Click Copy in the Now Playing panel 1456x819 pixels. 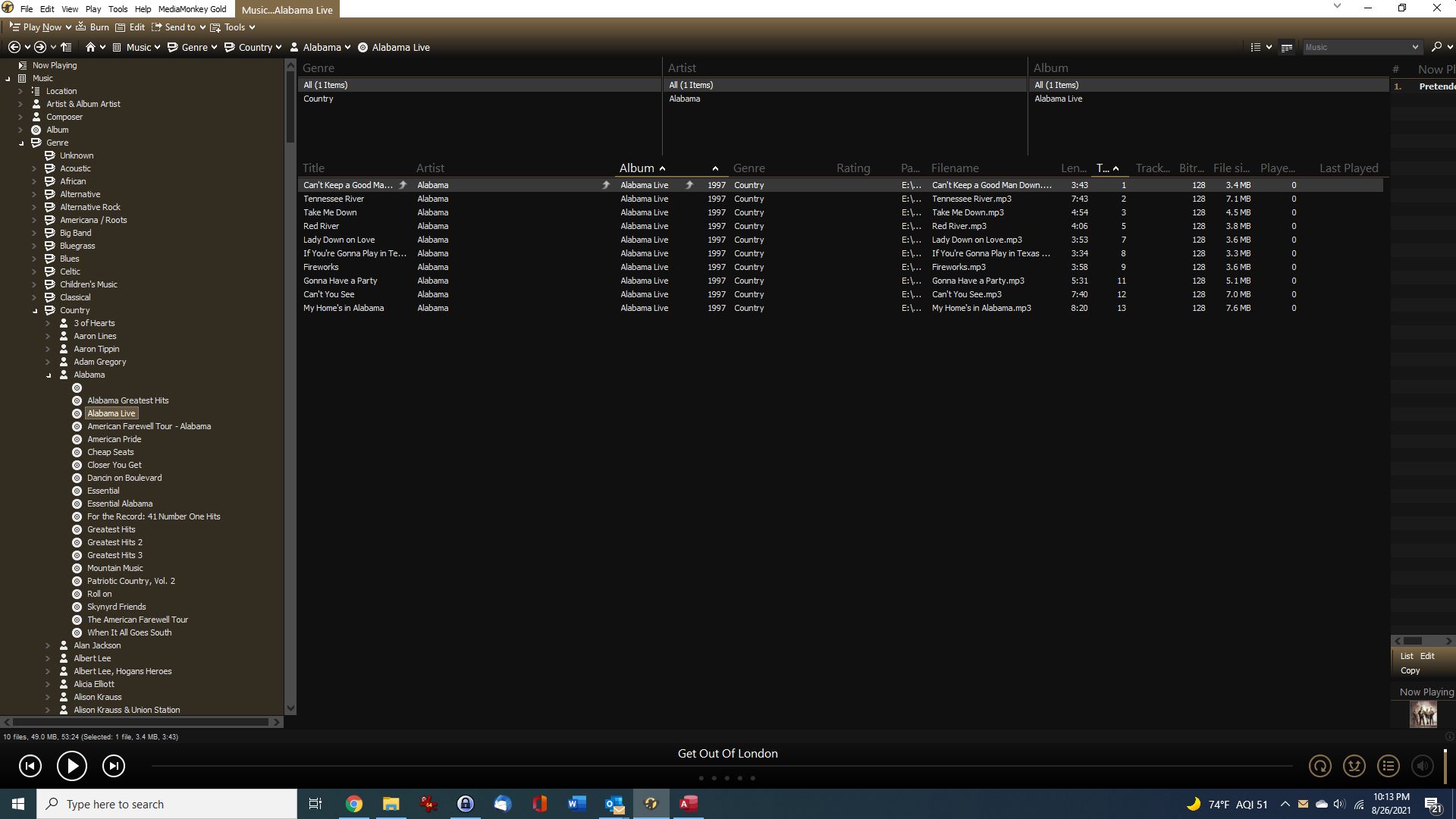[1410, 670]
